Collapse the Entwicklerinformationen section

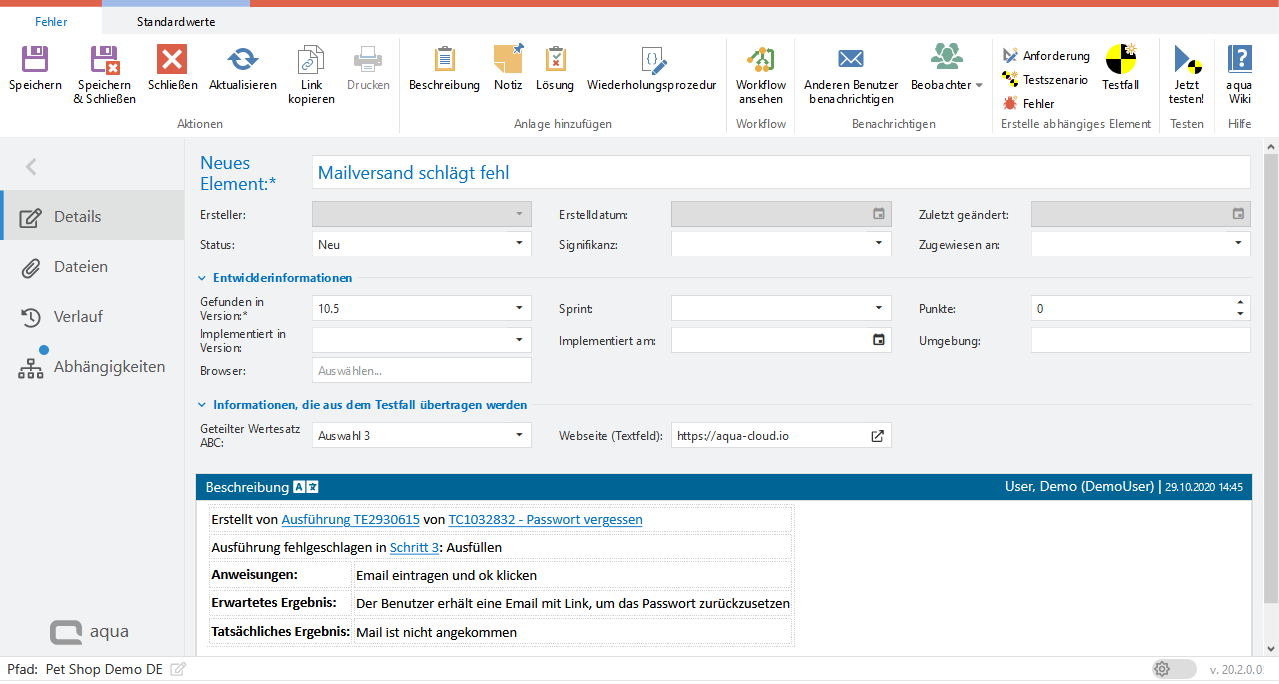203,278
